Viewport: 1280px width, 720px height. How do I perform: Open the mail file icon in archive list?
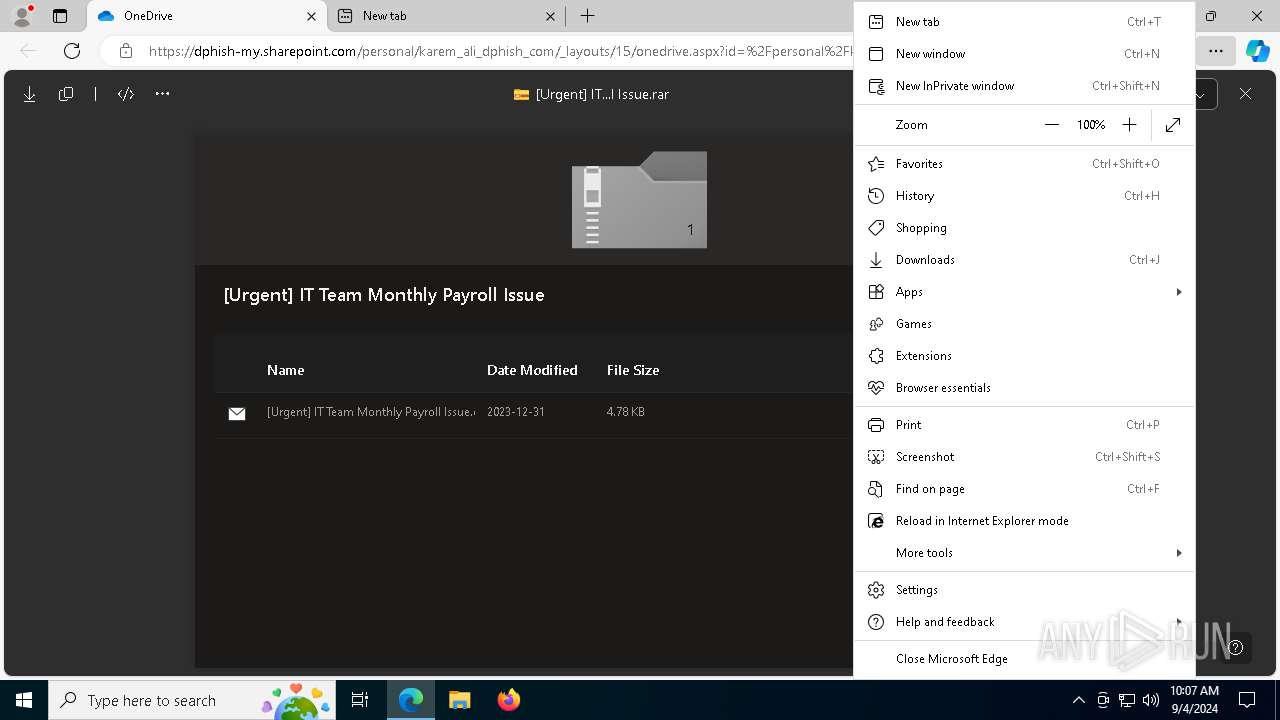click(x=237, y=413)
